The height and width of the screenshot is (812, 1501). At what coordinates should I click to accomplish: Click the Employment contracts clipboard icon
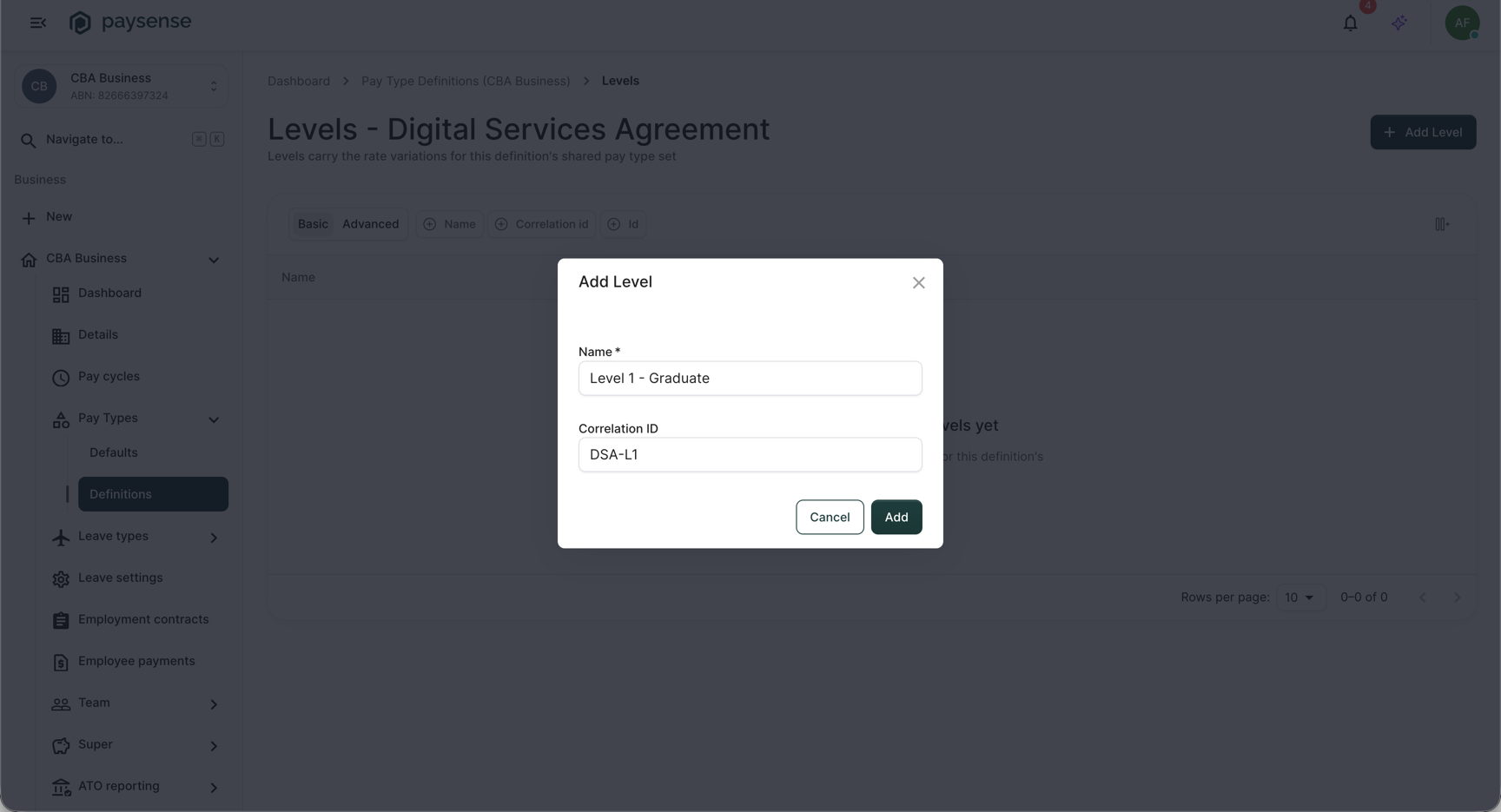(x=61, y=621)
